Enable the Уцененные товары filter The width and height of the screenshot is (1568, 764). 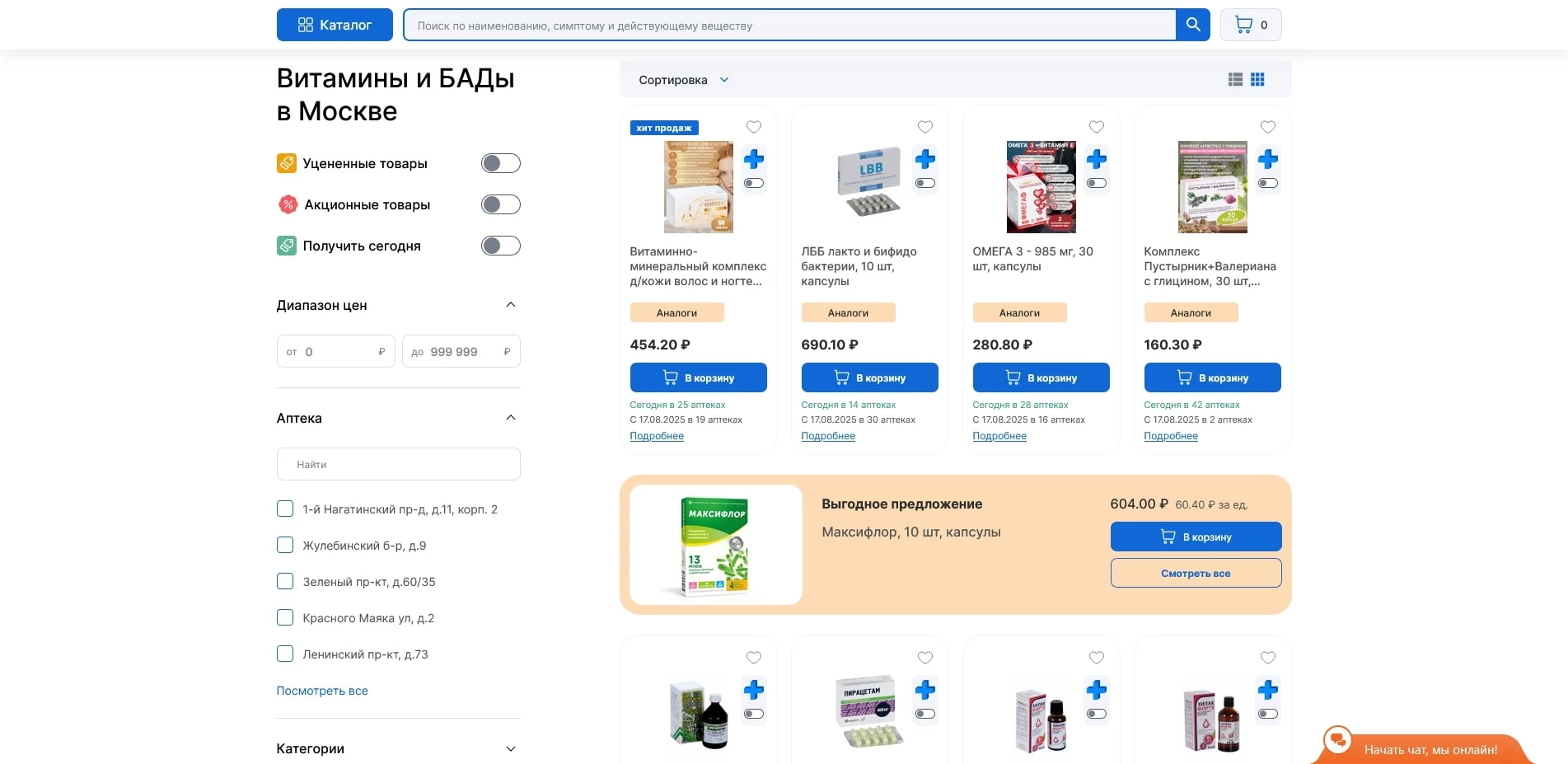(499, 163)
